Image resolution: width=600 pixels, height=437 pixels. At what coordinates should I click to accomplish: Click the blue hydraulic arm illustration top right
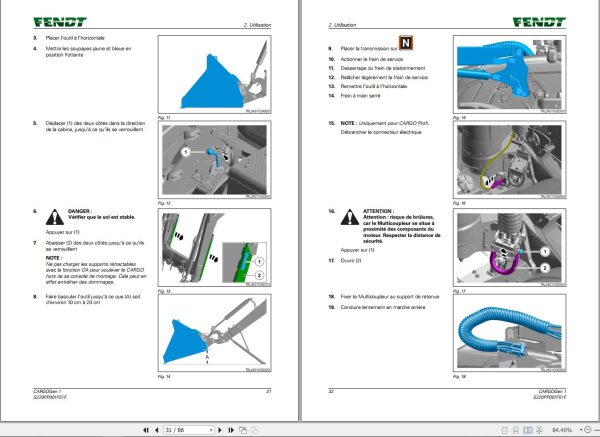click(x=509, y=75)
